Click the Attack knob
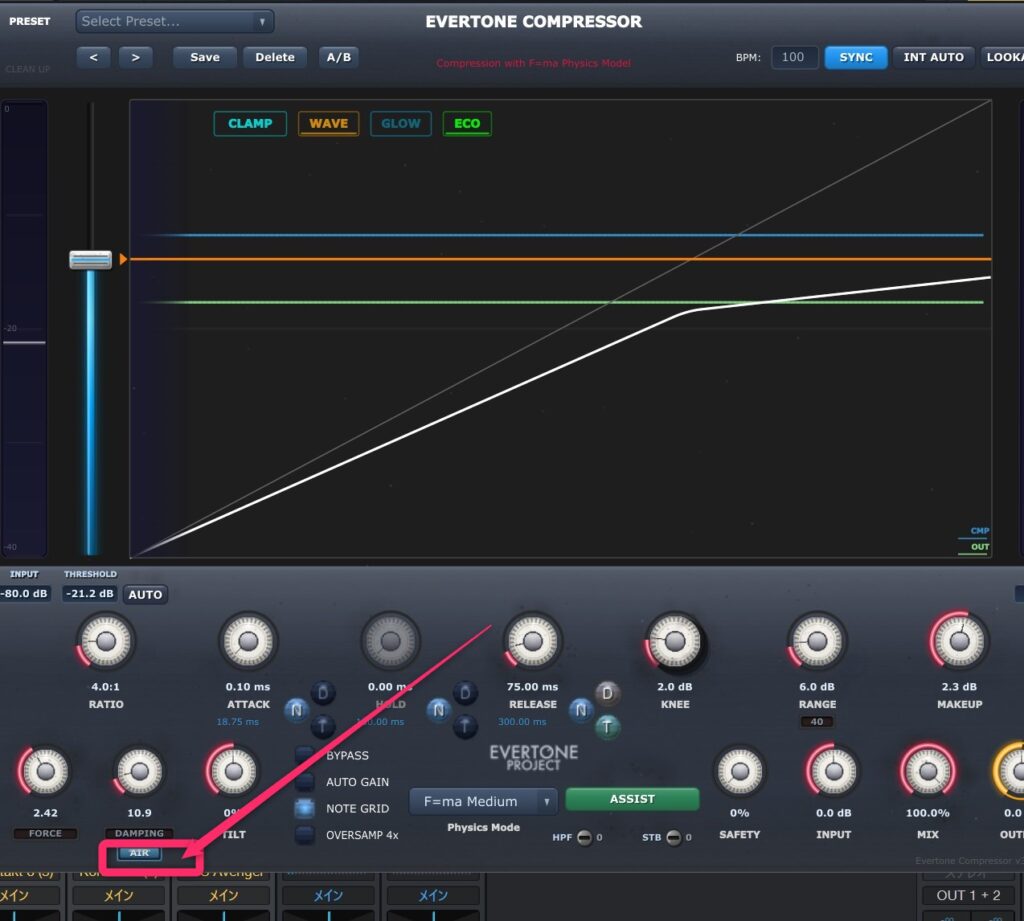The height and width of the screenshot is (921, 1024). [x=248, y=641]
